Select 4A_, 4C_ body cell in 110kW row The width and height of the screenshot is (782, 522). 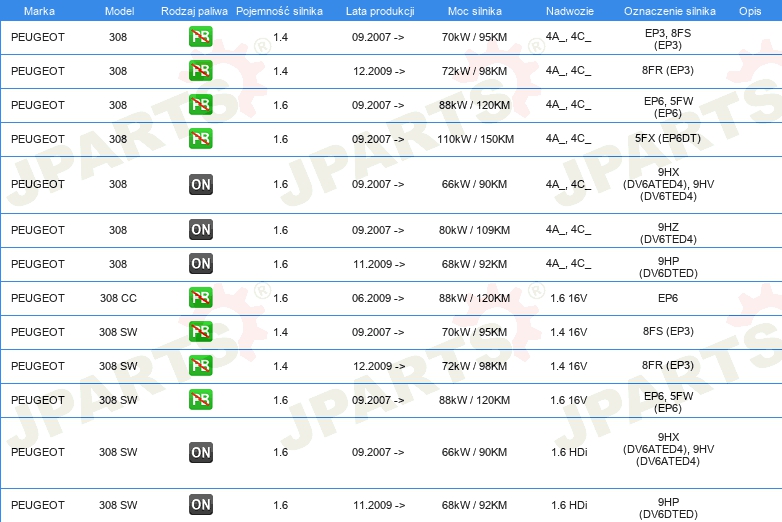568,139
